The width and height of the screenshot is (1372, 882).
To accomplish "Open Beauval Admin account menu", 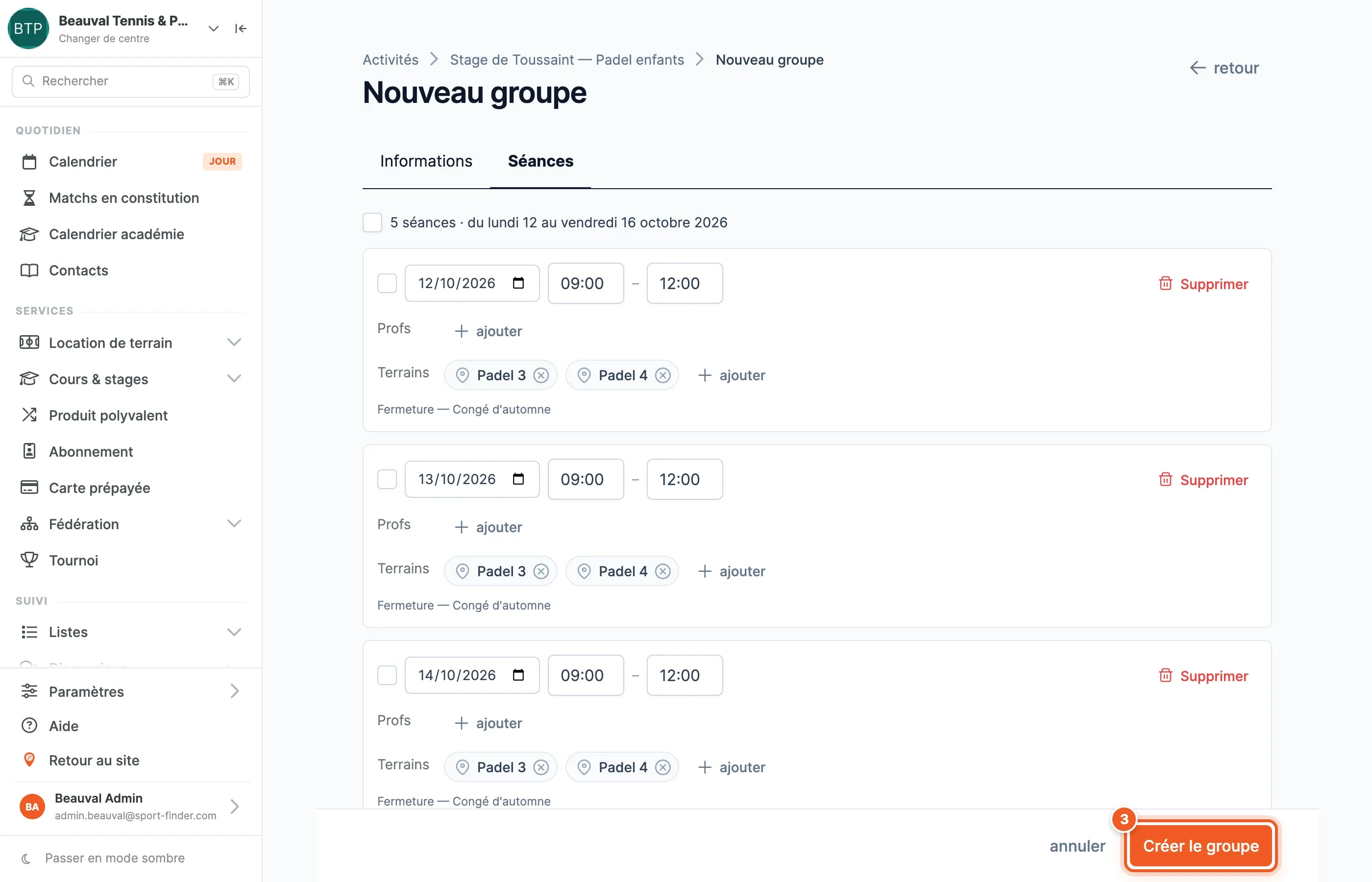I will coord(130,807).
